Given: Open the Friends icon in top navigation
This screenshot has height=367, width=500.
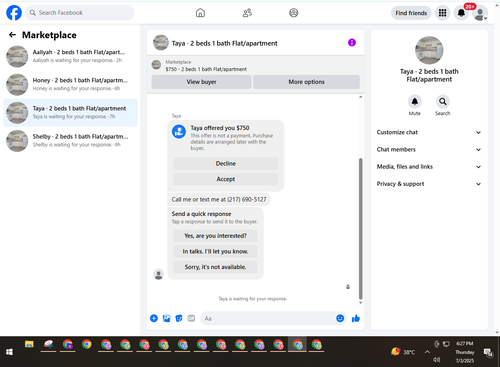Looking at the screenshot, I should click(247, 13).
